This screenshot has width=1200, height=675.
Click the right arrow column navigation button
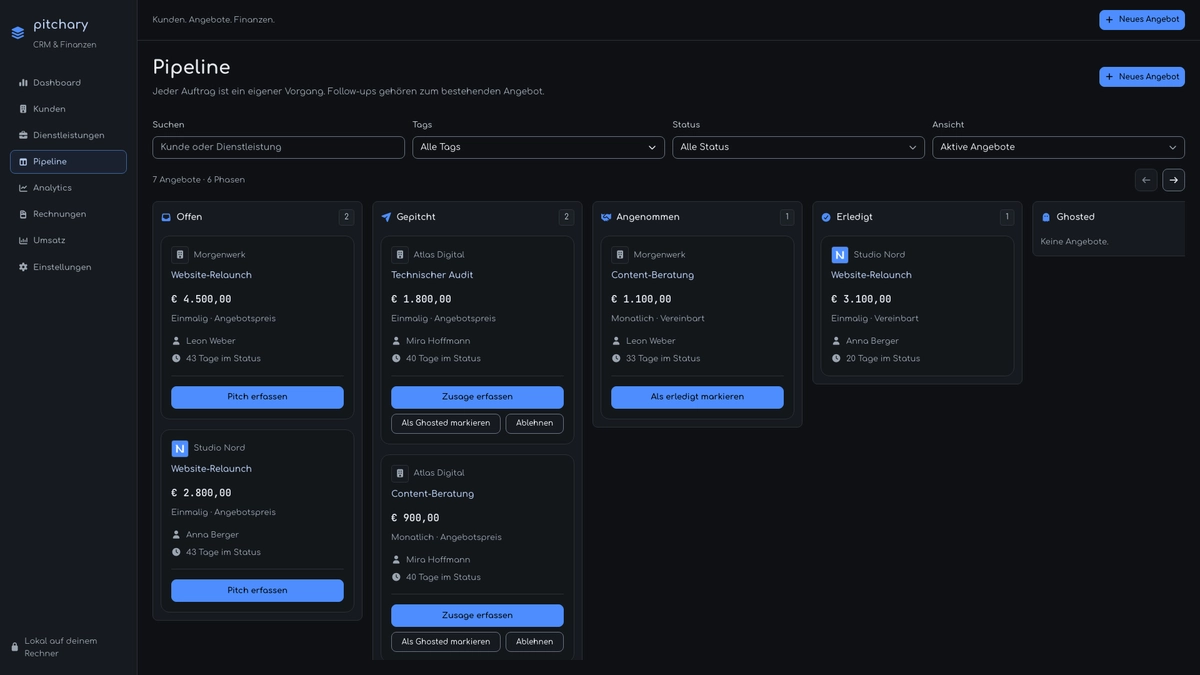pos(1174,180)
